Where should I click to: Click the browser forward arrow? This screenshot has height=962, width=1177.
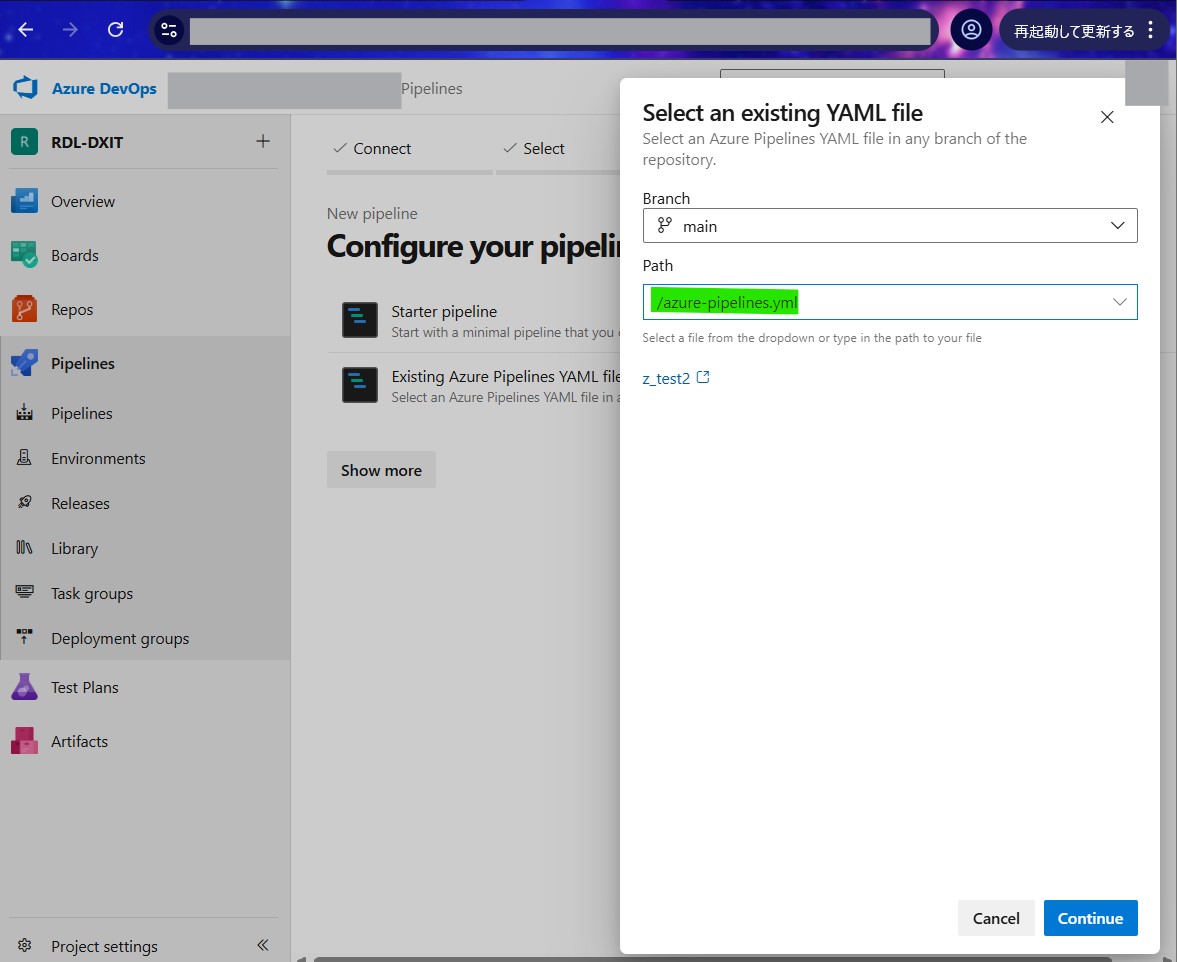click(x=70, y=30)
